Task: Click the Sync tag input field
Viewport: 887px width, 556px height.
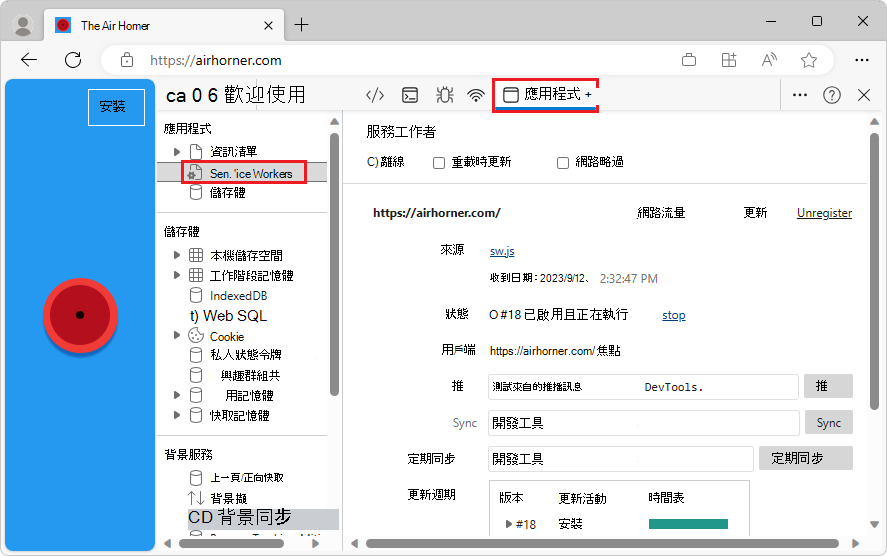Action: (644, 423)
